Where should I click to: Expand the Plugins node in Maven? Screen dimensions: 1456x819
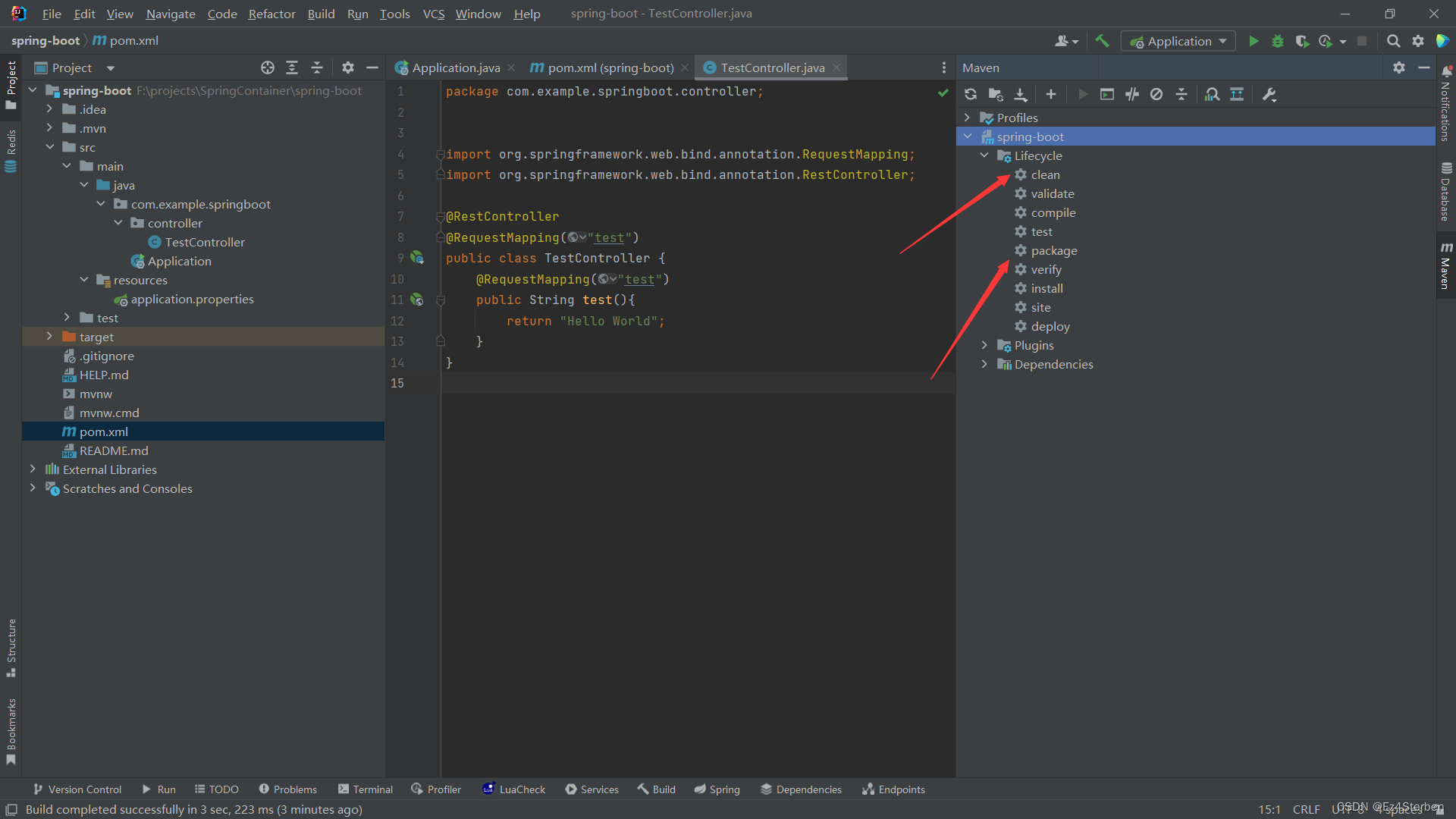pyautogui.click(x=984, y=345)
